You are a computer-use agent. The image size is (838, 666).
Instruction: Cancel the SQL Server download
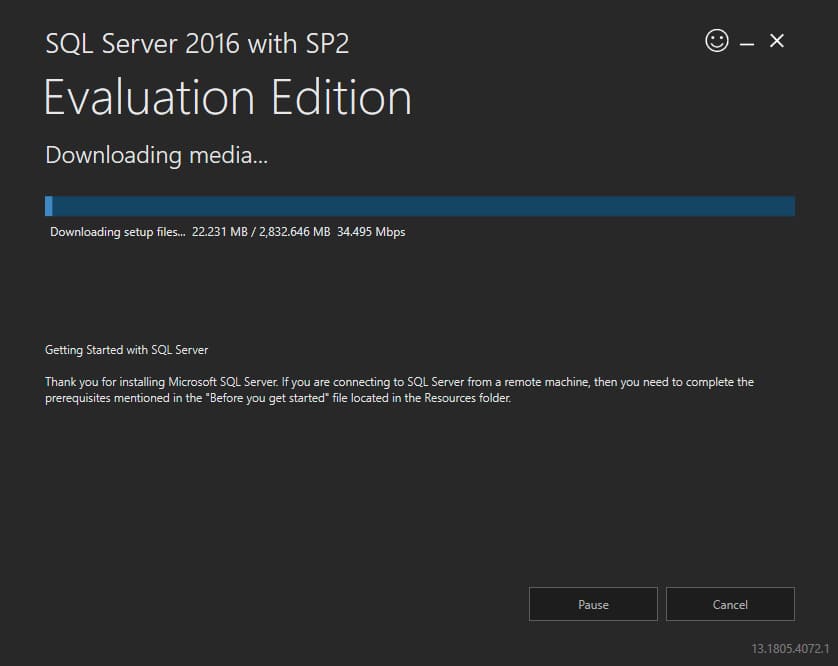click(x=730, y=604)
